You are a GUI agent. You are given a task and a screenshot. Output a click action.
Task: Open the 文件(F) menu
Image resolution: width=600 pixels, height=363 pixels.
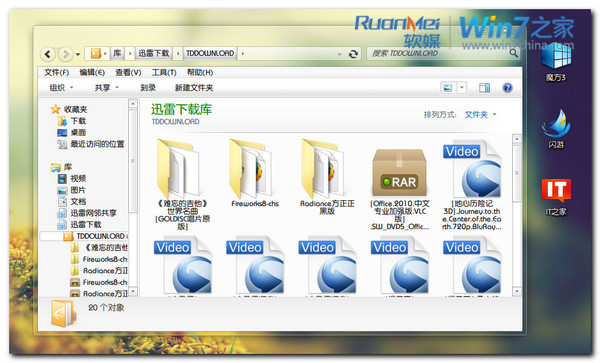click(56, 72)
